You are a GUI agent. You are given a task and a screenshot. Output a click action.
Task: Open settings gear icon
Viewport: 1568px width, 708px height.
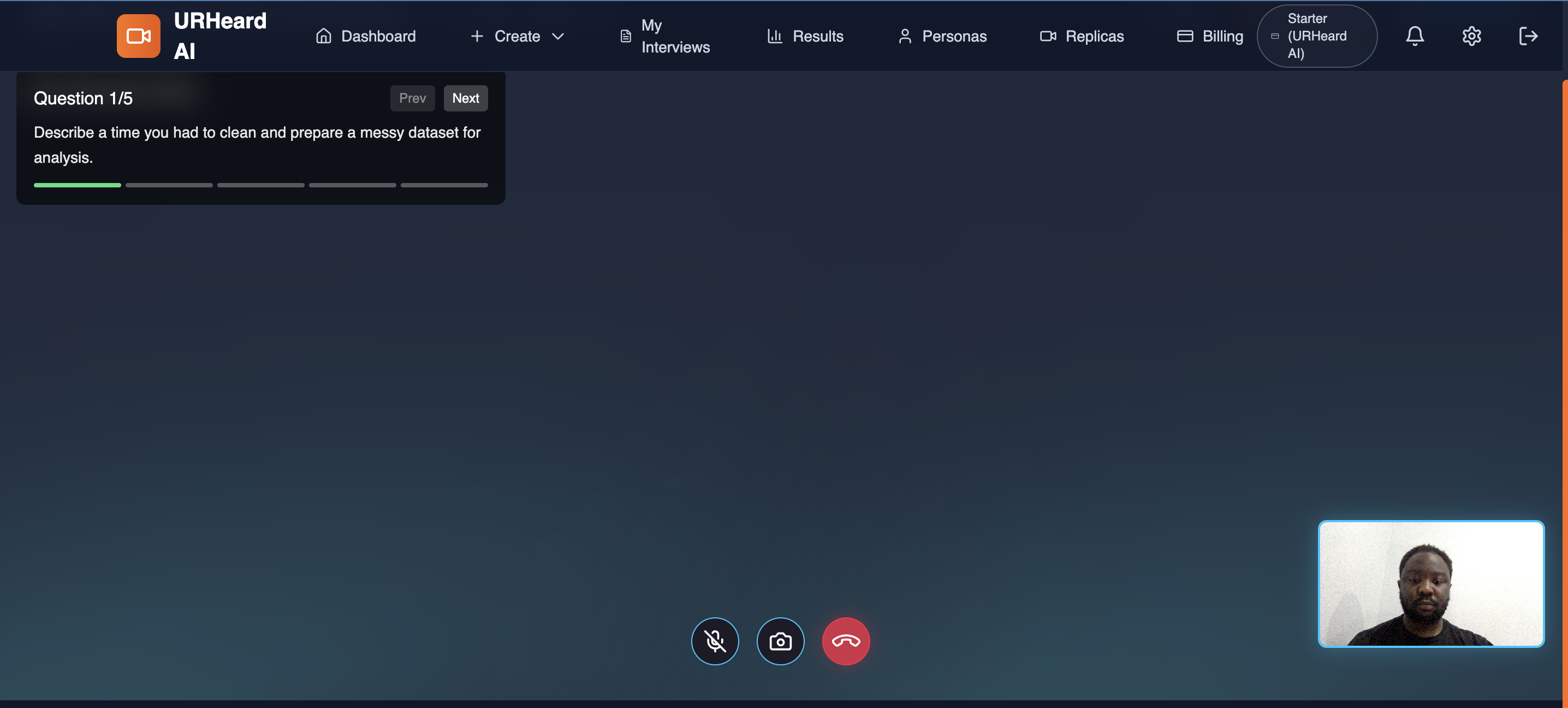point(1471,36)
